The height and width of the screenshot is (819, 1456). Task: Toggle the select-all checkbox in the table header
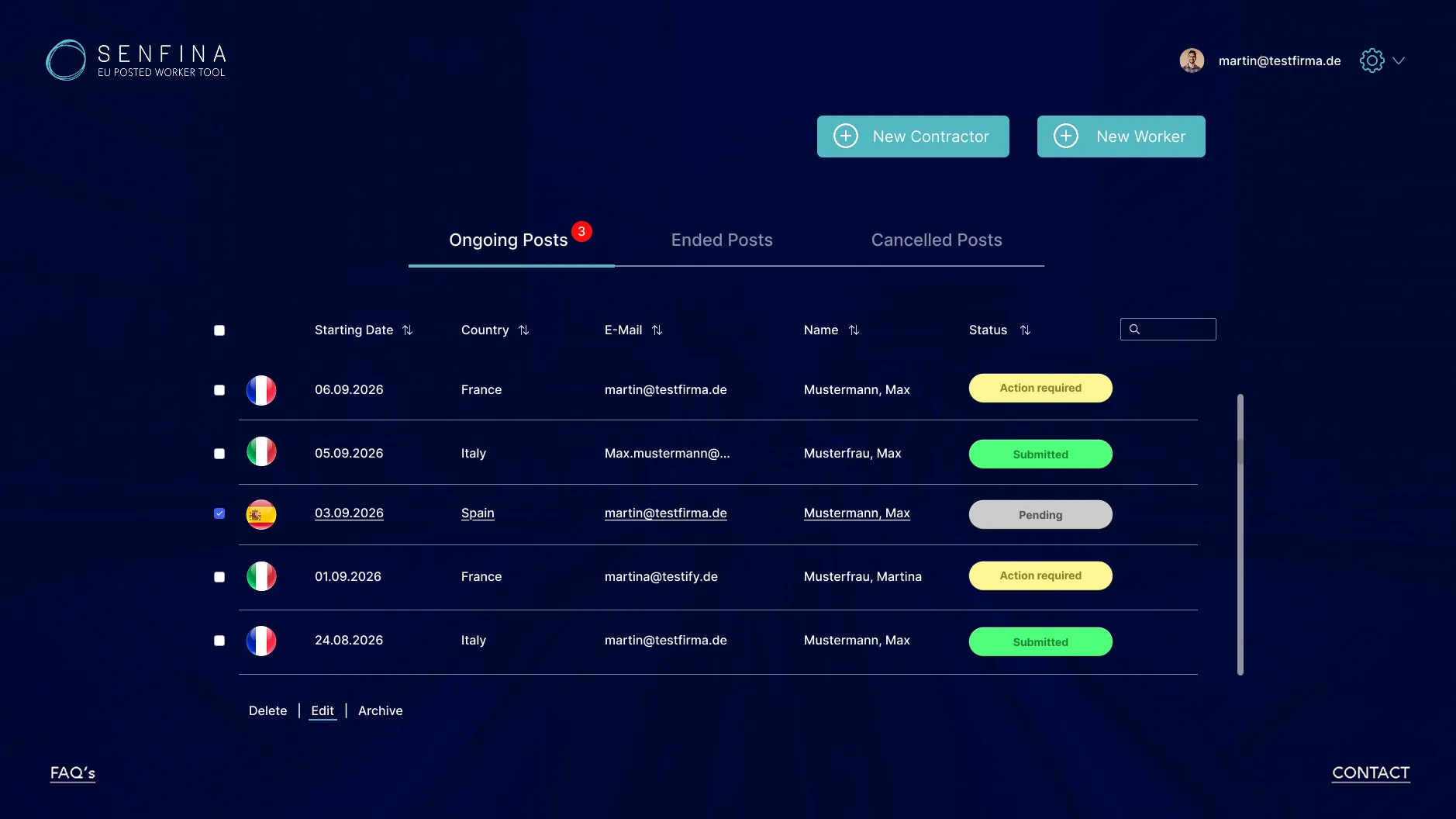219,330
